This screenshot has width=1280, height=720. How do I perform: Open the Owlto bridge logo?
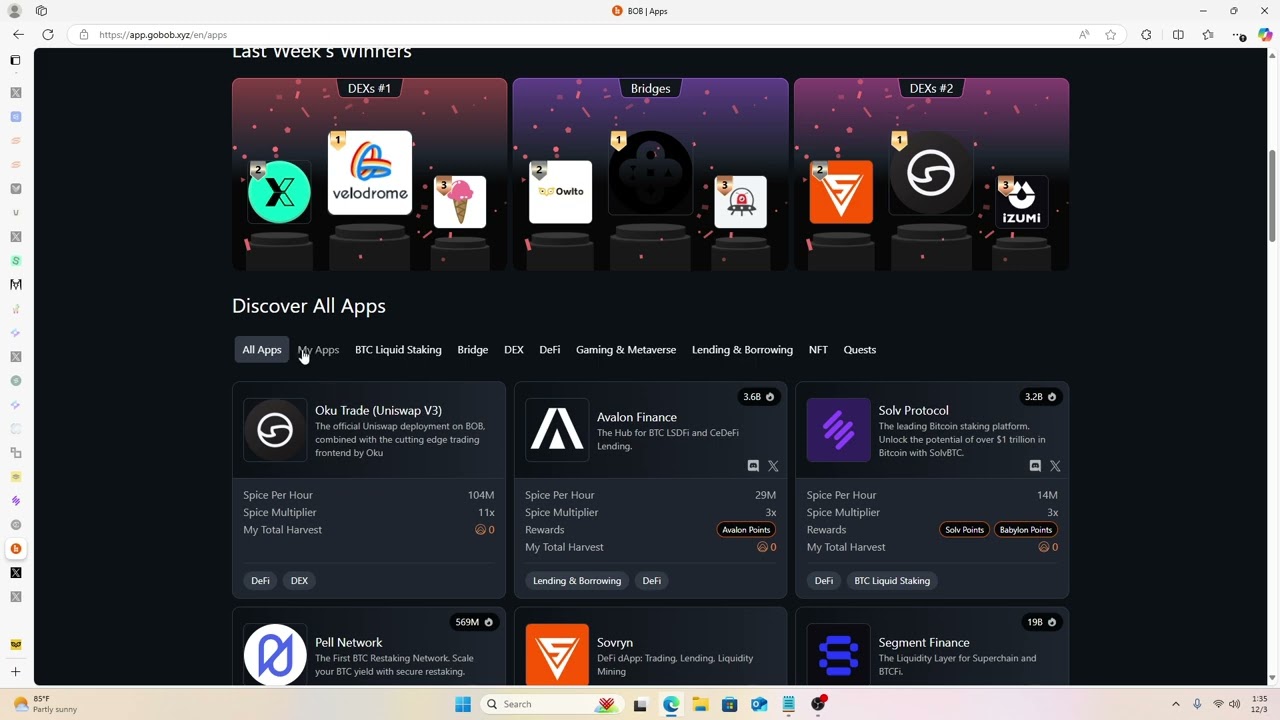coord(561,192)
